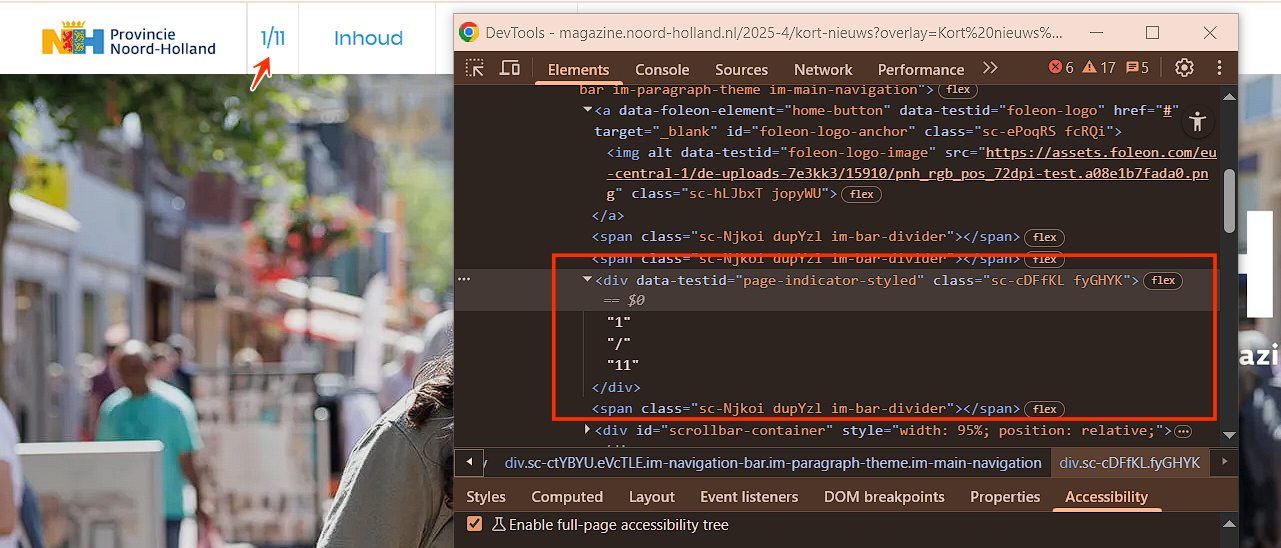Open the DevTools three-dot customize menu

[1219, 68]
